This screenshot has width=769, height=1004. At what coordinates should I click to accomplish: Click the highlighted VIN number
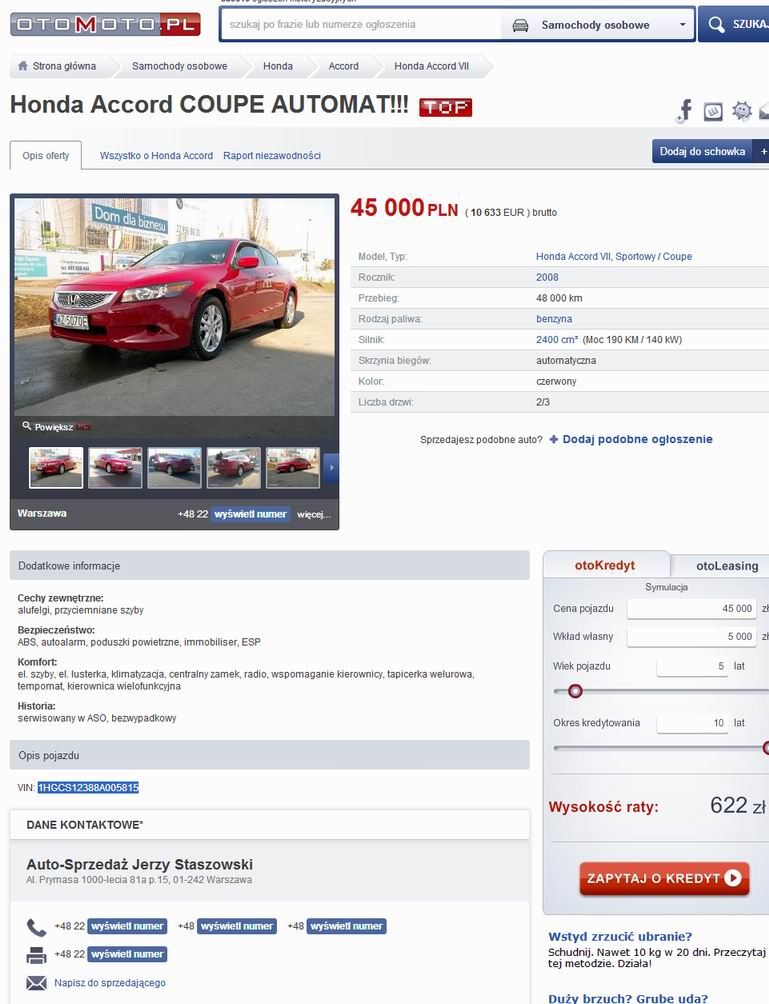pyautogui.click(x=88, y=788)
